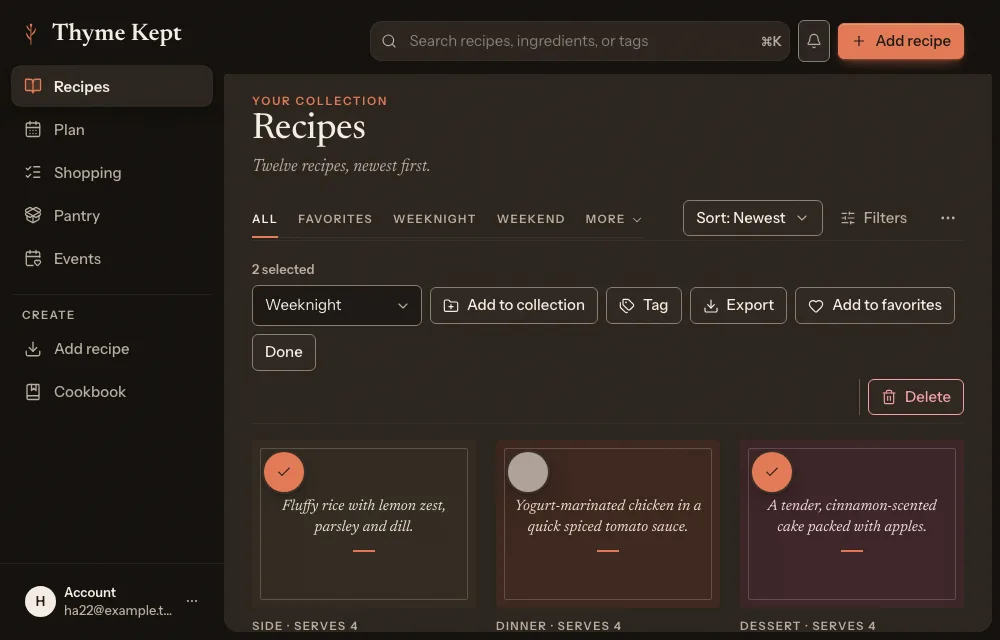
Task: Click the Search recipes input field
Action: coord(580,41)
